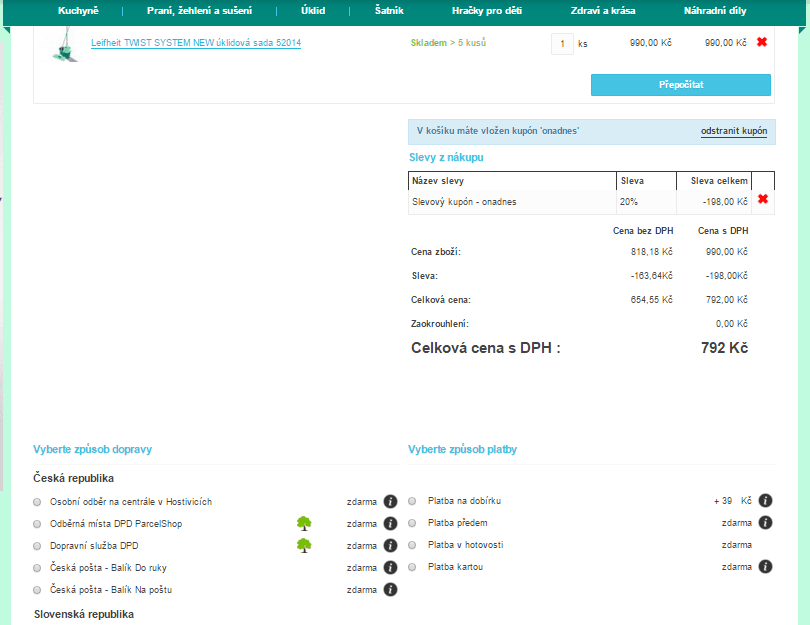Choose Dopravní služba DPD delivery option

37,546
